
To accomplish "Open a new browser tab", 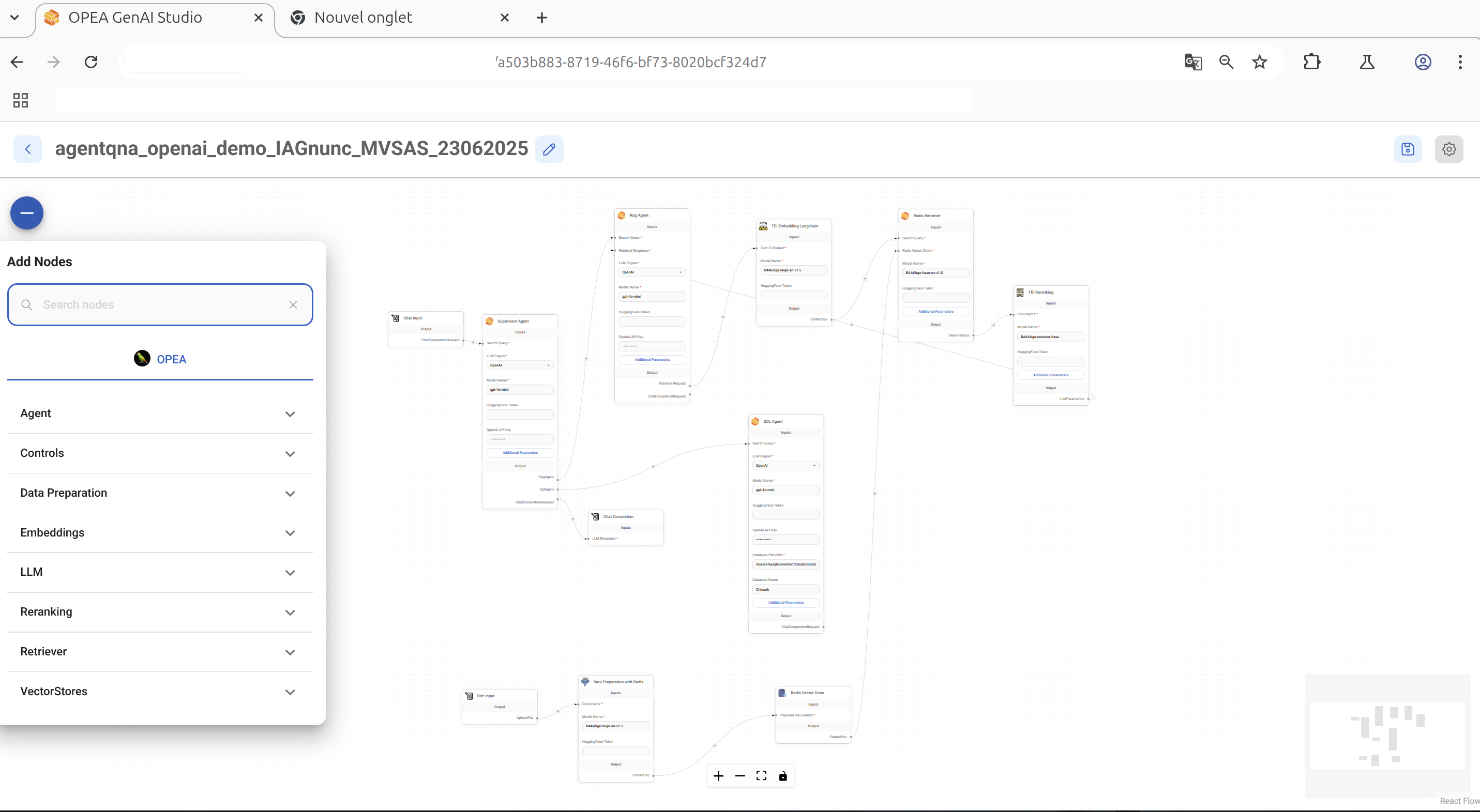I will click(541, 18).
